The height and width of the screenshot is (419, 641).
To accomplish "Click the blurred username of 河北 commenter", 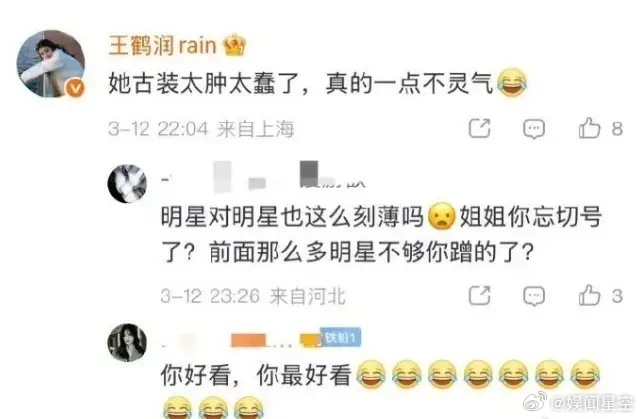I will point(264,177).
